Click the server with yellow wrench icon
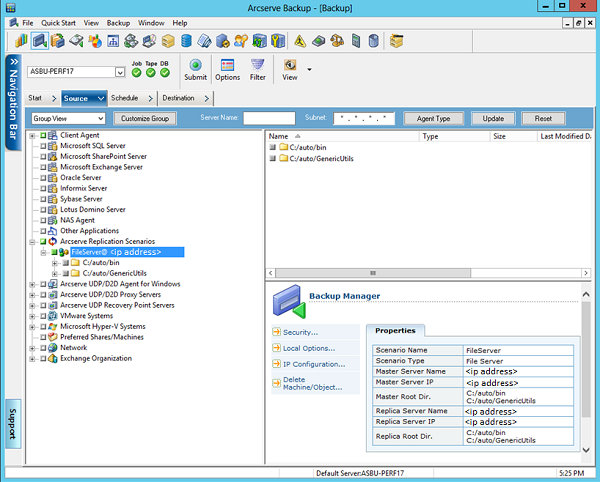 (278, 41)
